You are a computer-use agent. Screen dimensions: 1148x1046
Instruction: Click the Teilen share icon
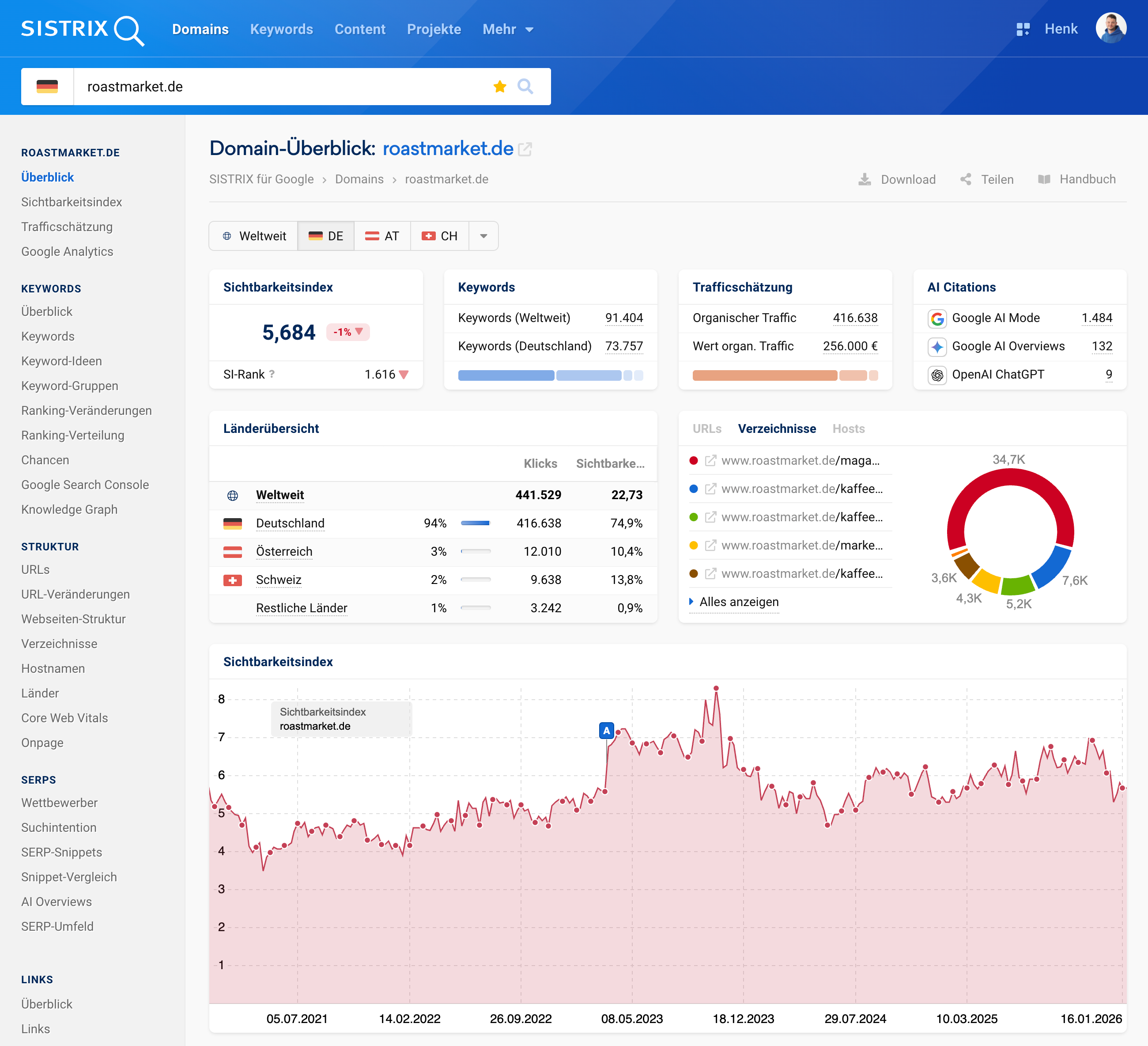(967, 179)
